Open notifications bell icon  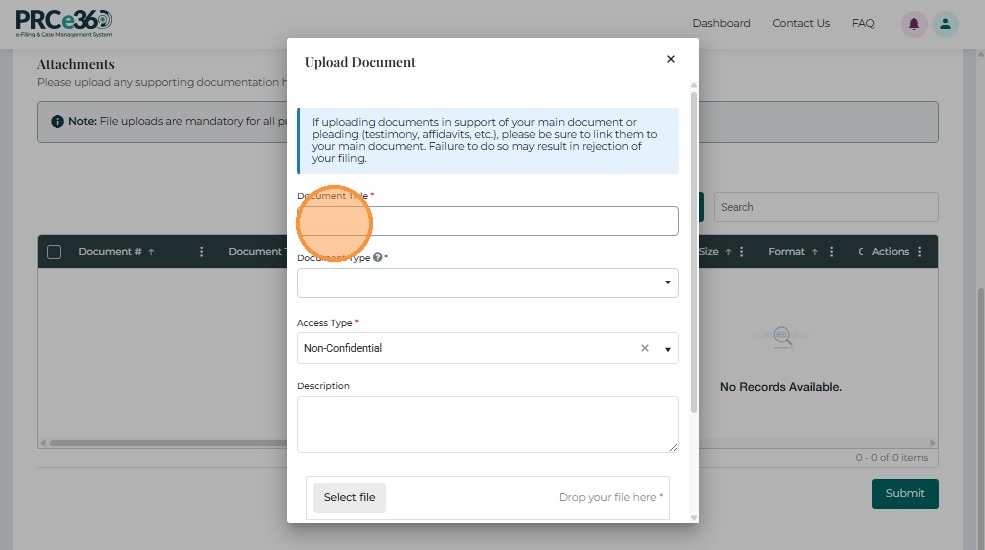[913, 24]
